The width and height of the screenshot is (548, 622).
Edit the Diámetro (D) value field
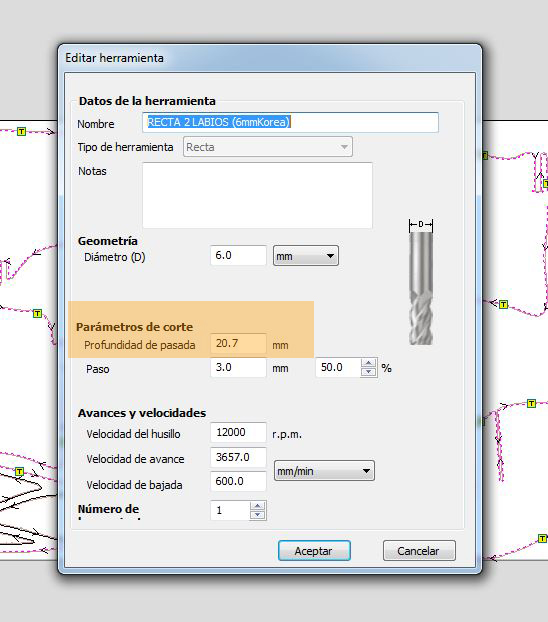pyautogui.click(x=238, y=255)
